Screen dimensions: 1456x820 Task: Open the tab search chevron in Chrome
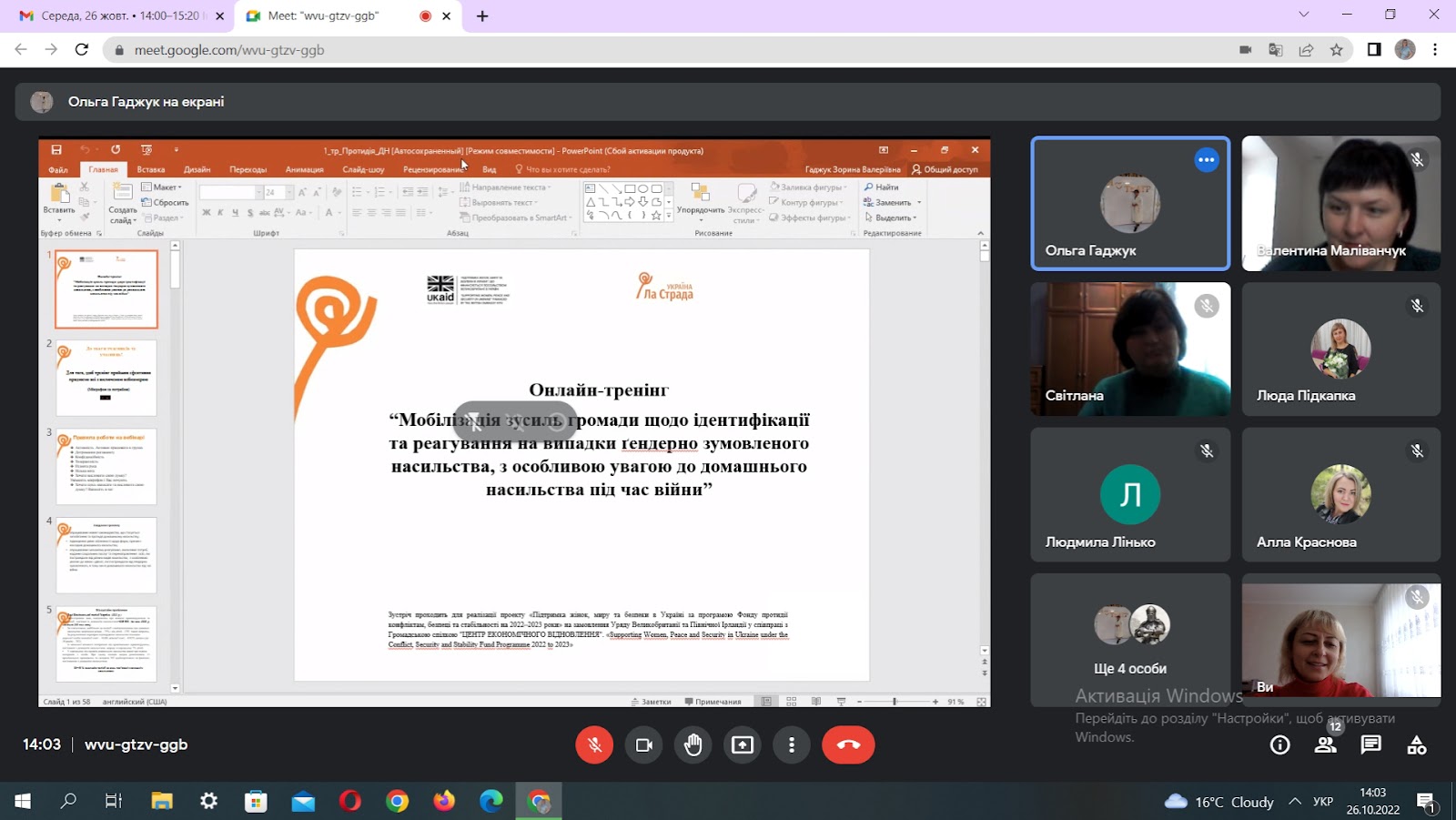(1304, 15)
